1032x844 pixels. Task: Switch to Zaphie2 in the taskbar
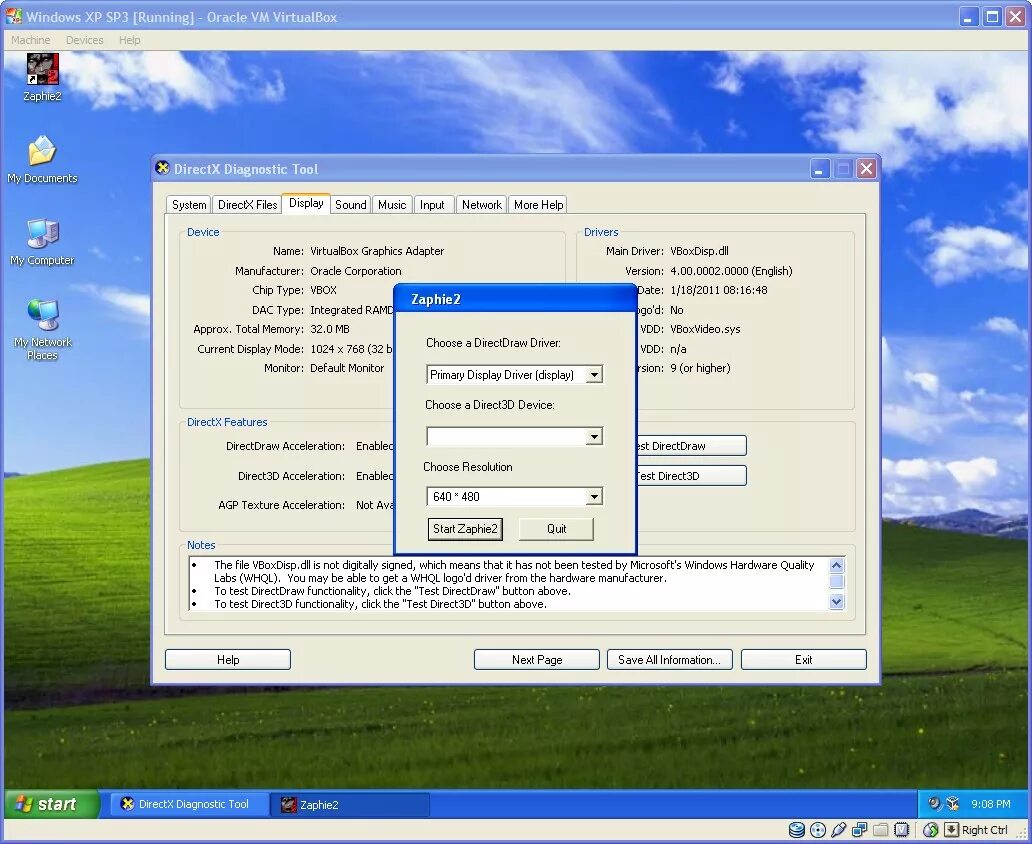point(350,804)
